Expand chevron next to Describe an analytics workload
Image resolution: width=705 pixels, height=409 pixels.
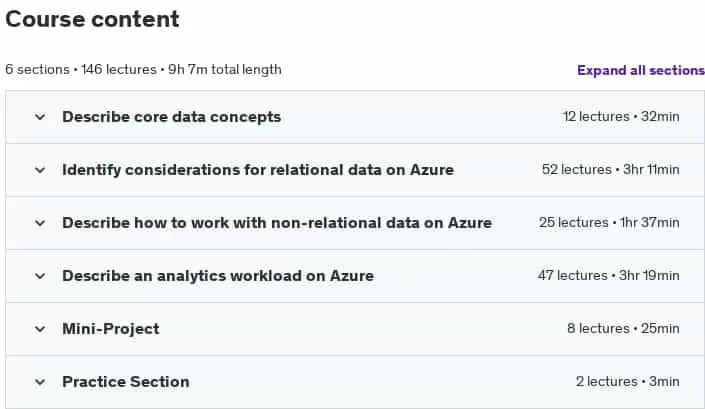40,276
